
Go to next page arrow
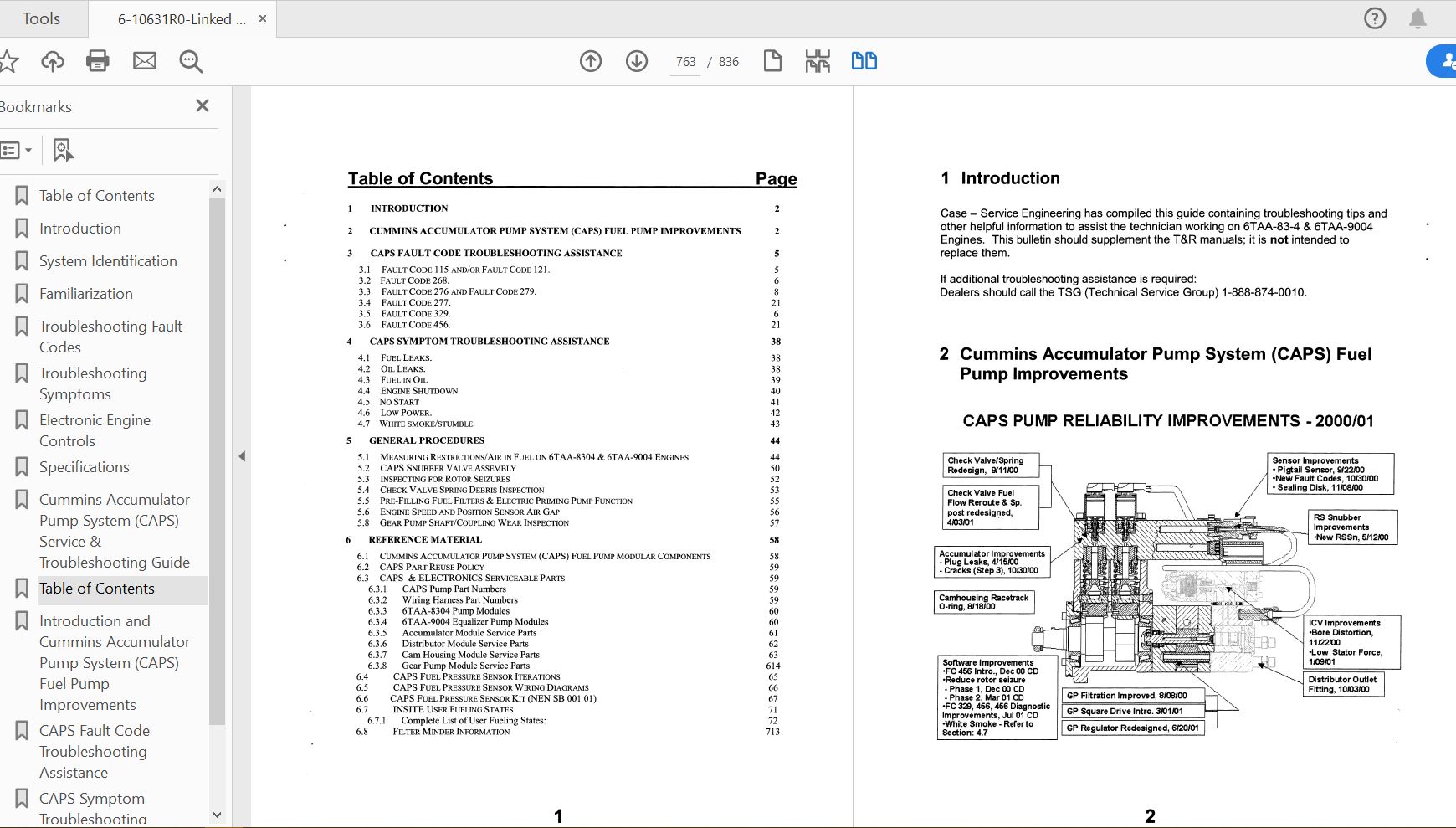tap(637, 61)
